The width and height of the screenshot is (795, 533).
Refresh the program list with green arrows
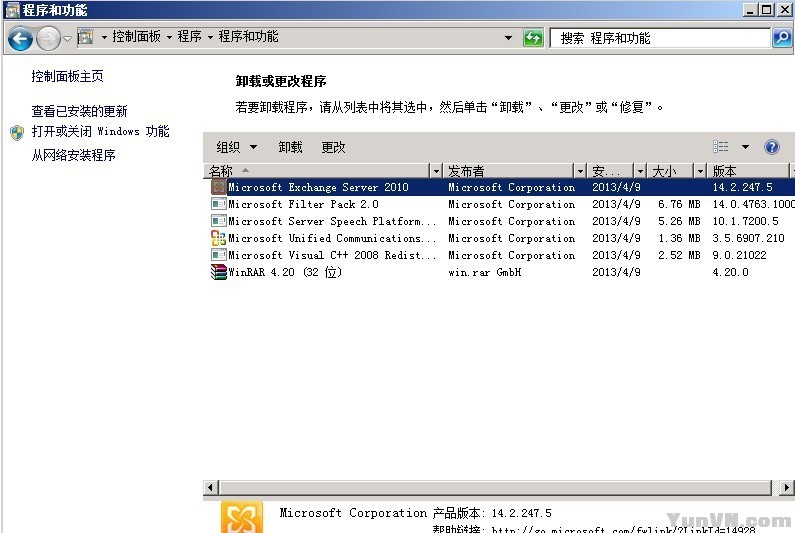pos(533,38)
